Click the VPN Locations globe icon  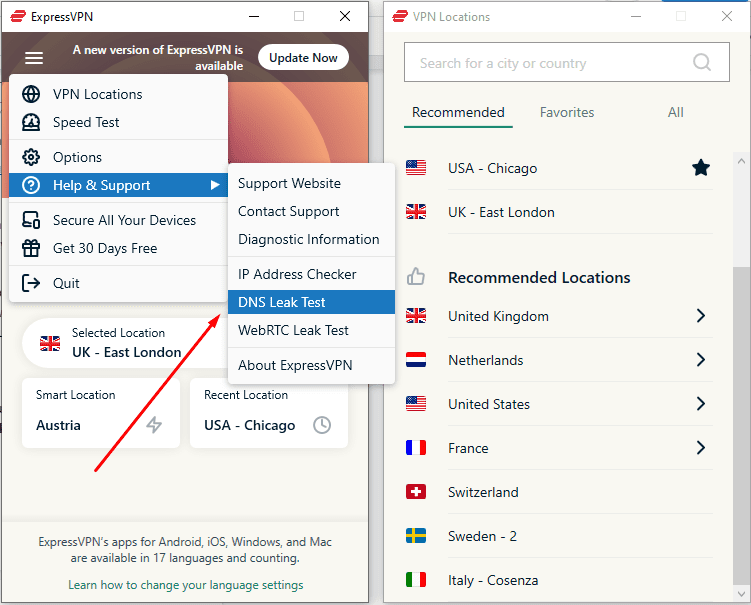click(x=31, y=94)
